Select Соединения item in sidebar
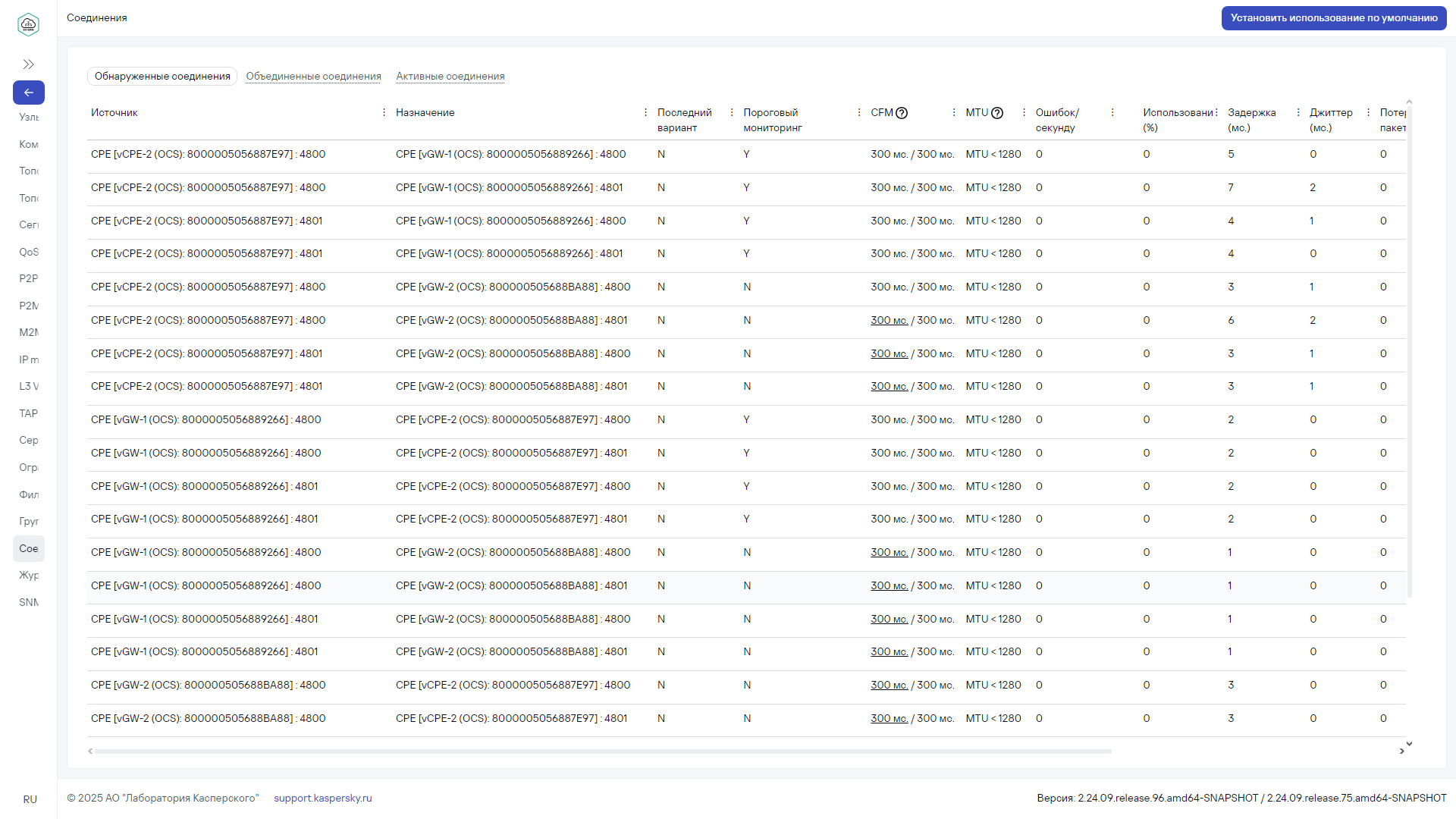Image resolution: width=1456 pixels, height=819 pixels. coord(29,548)
